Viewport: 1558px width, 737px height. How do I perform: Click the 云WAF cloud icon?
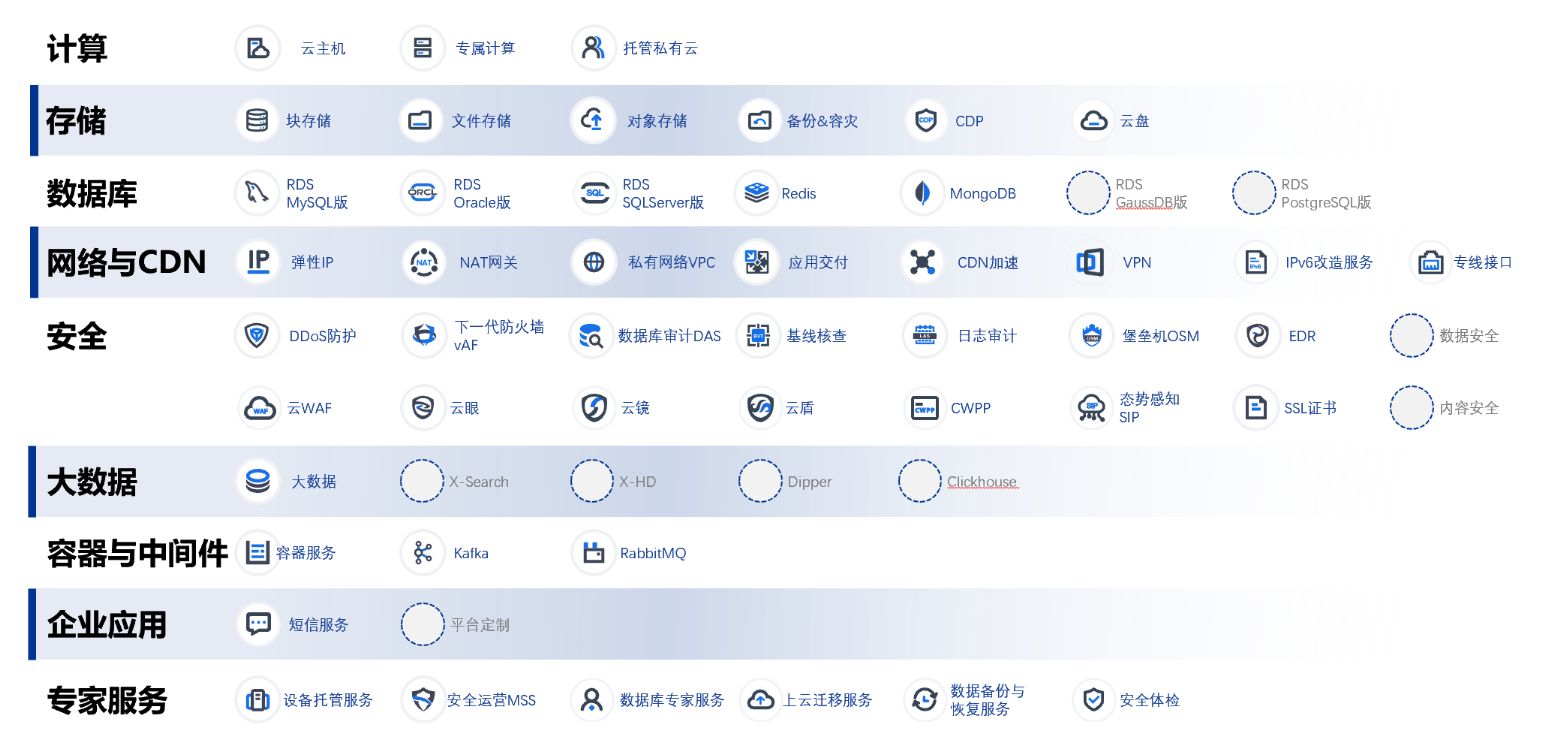[x=260, y=408]
